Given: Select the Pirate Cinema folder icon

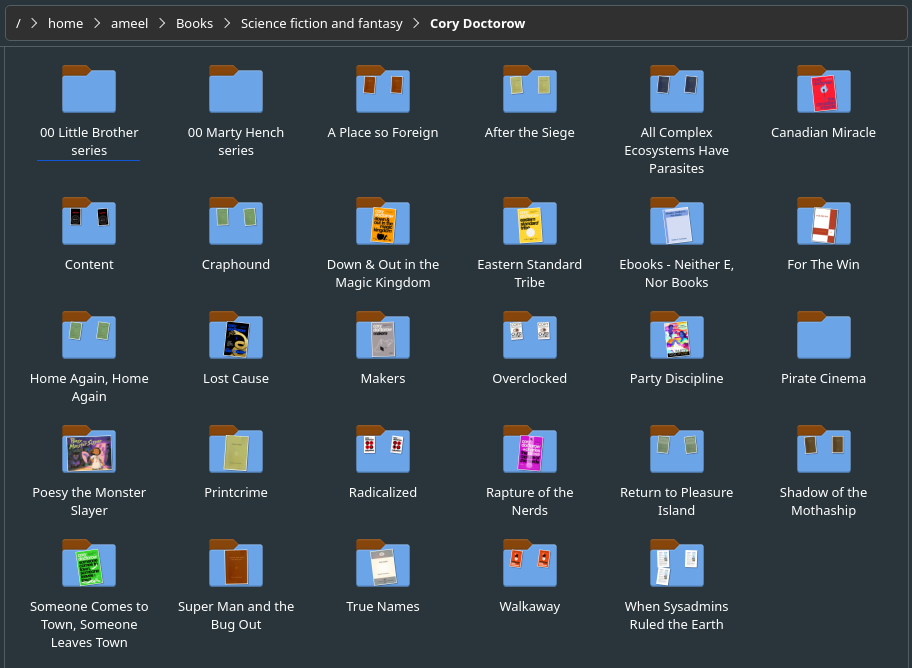Looking at the screenshot, I should [x=824, y=335].
